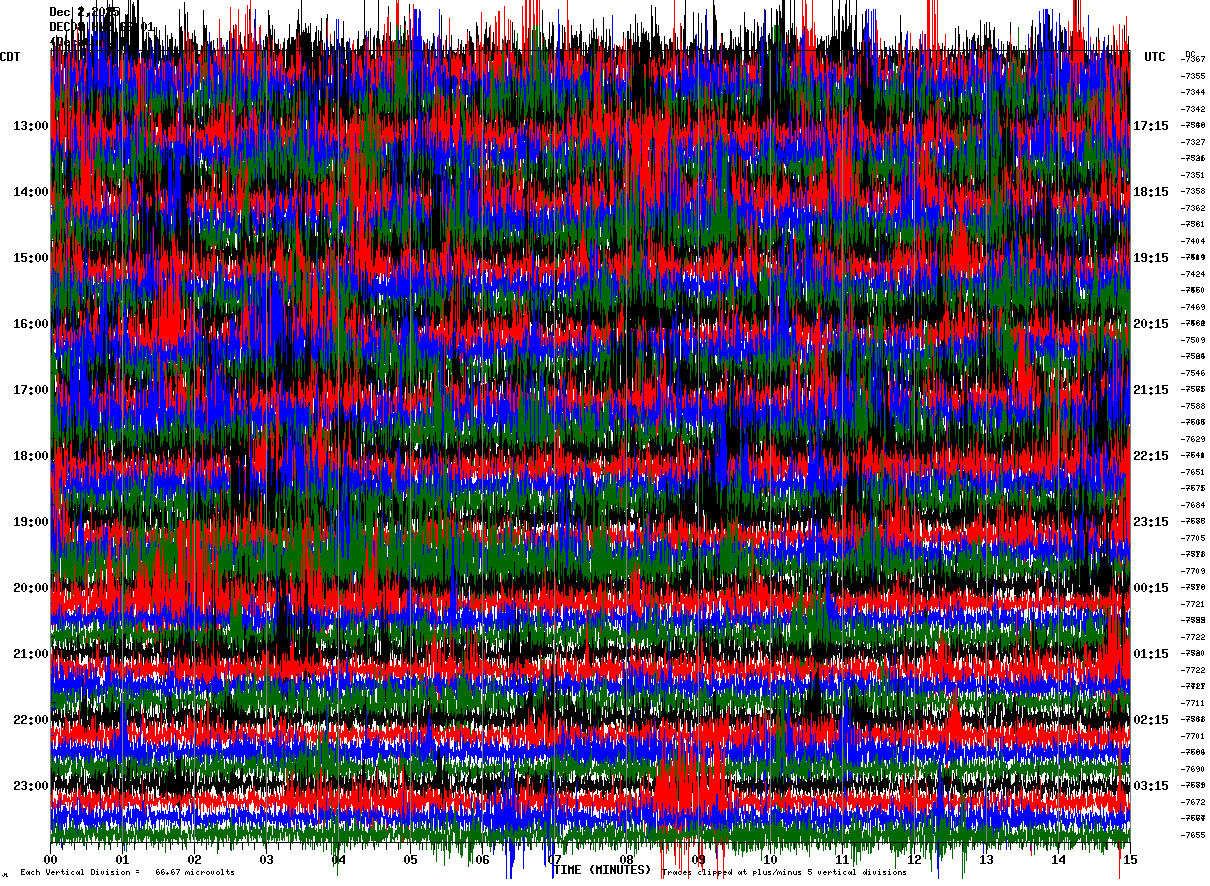
Task: Click the 23:15 UTC time label
Action: click(1151, 522)
